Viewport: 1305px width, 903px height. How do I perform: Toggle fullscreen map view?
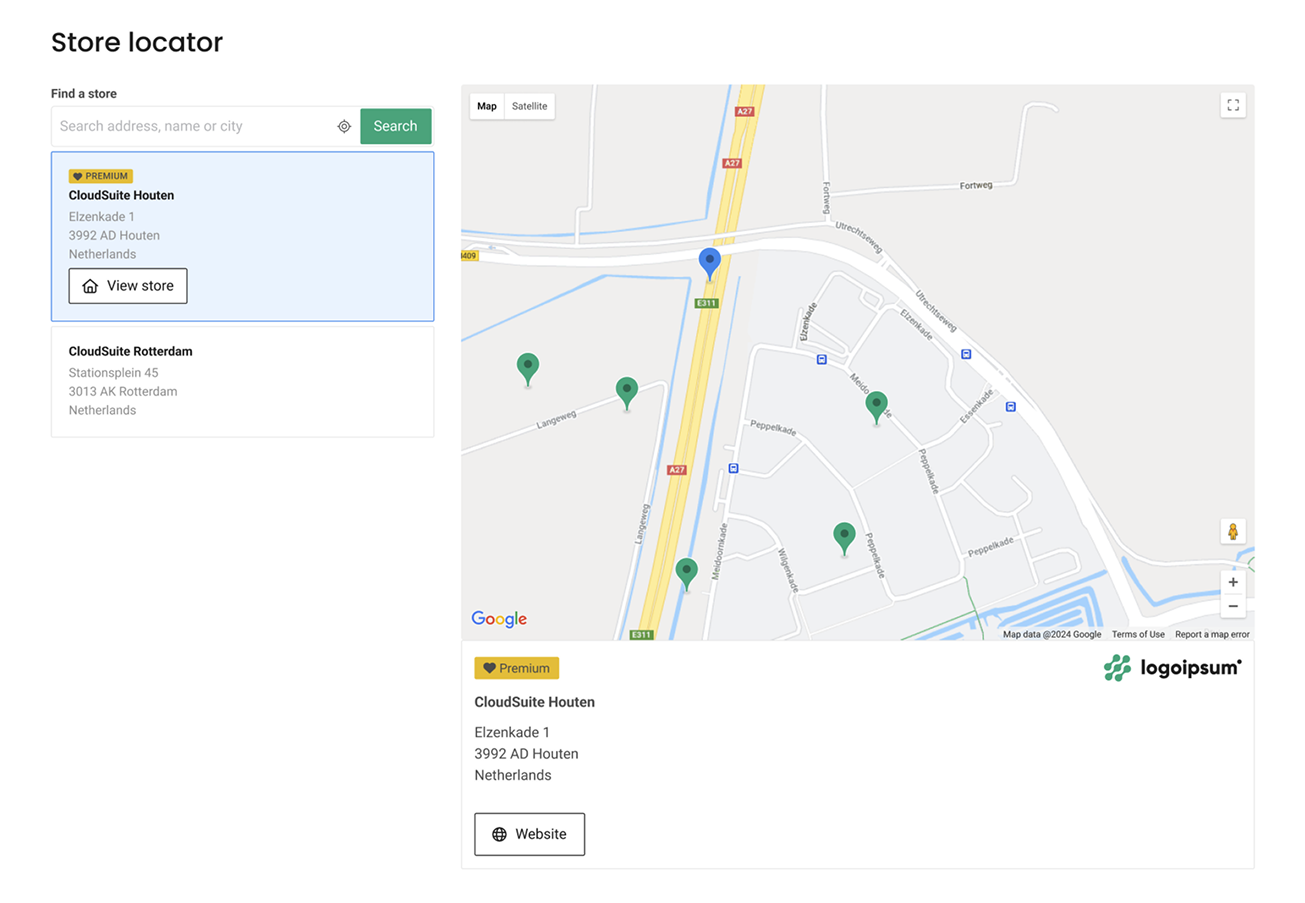click(1232, 105)
